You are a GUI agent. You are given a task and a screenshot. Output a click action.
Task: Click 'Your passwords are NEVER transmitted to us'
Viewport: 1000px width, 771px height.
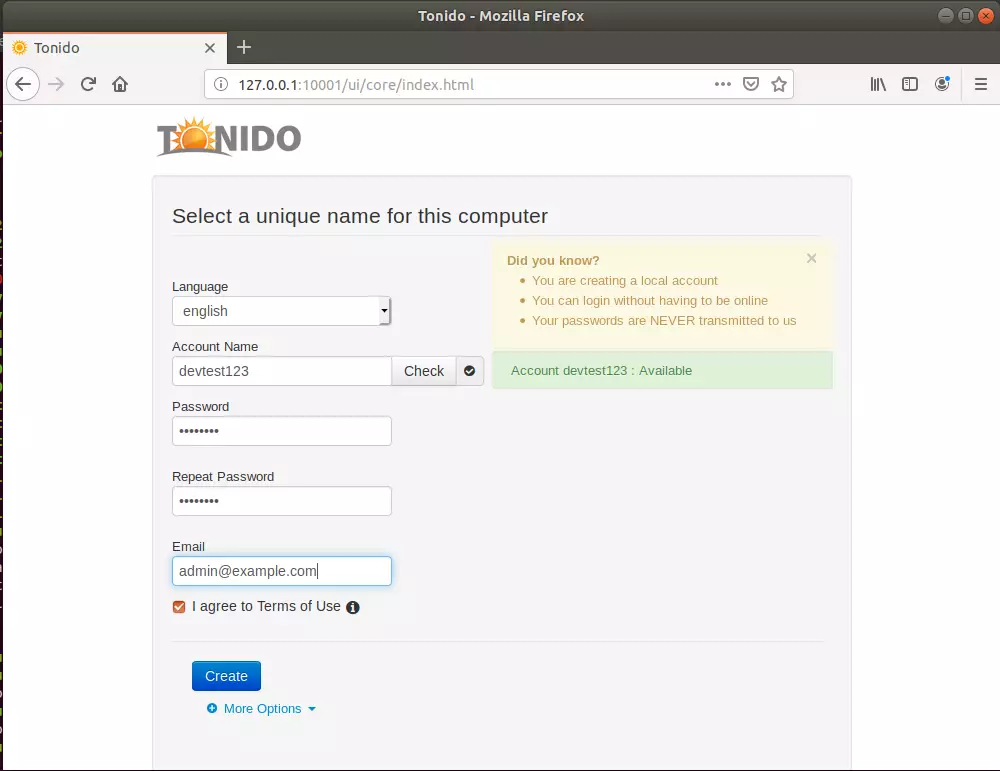664,320
